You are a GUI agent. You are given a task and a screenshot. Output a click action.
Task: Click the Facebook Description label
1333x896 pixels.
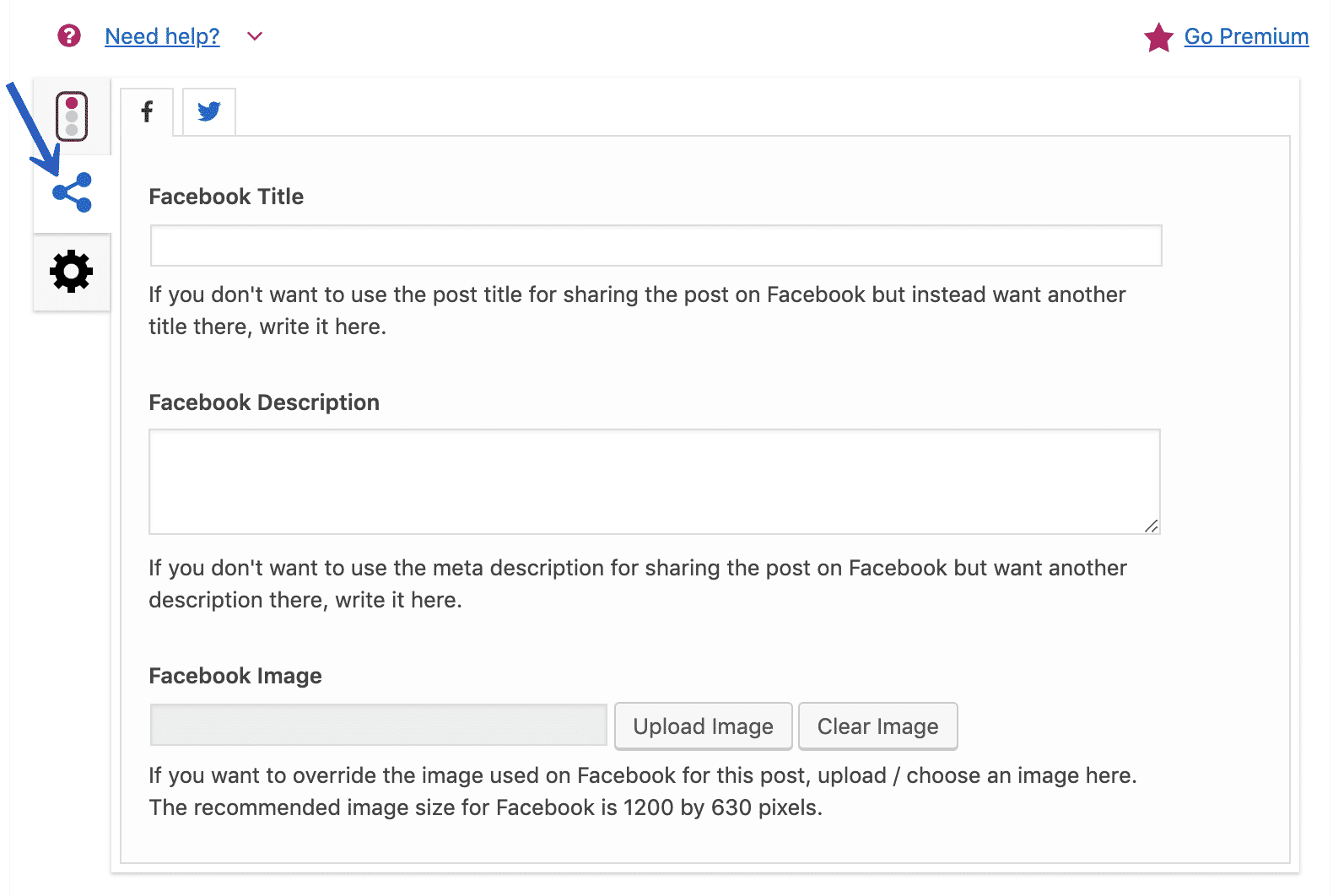[264, 402]
